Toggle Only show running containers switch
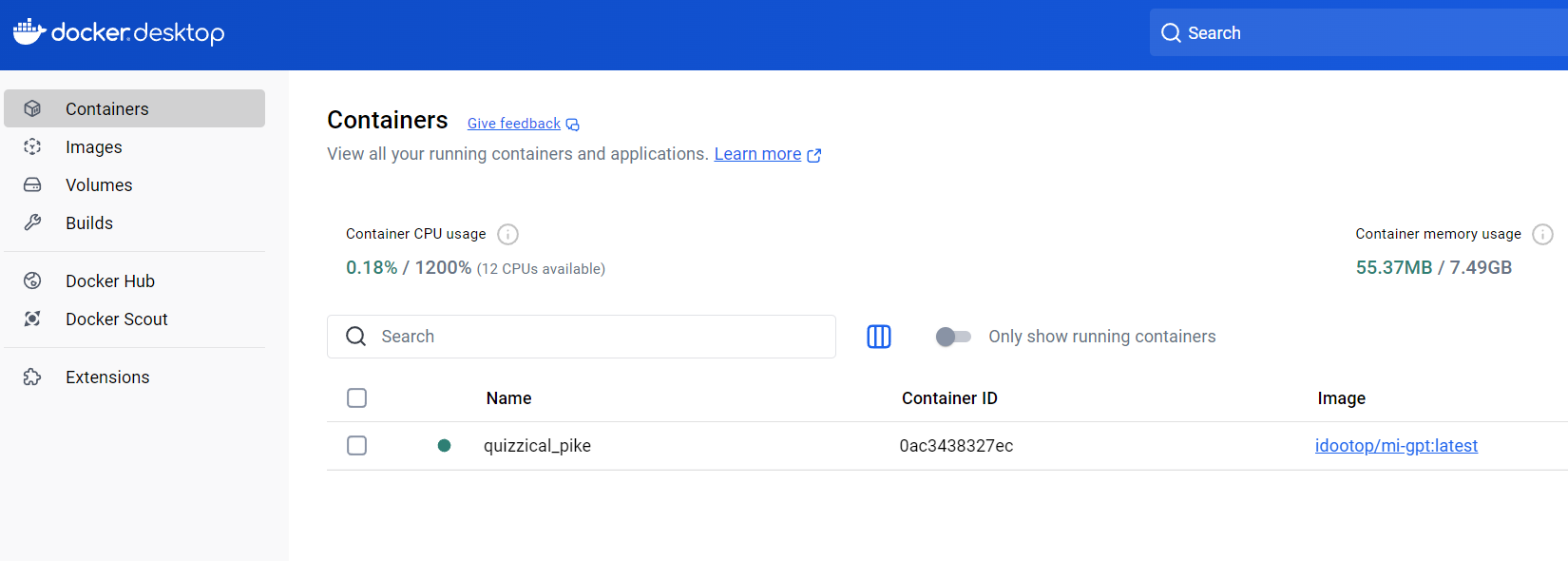The height and width of the screenshot is (561, 1568). pos(953,337)
